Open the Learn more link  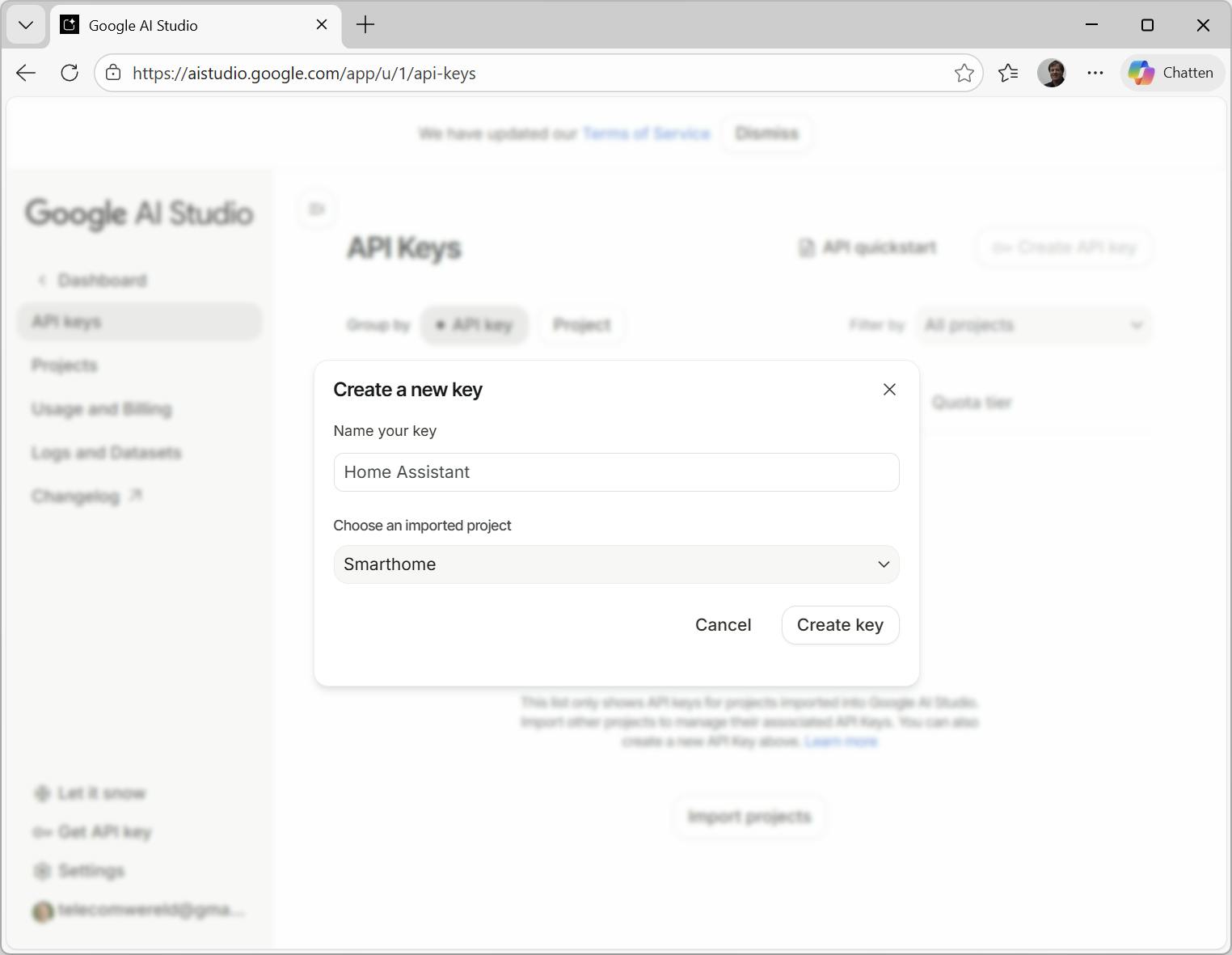[x=841, y=742]
